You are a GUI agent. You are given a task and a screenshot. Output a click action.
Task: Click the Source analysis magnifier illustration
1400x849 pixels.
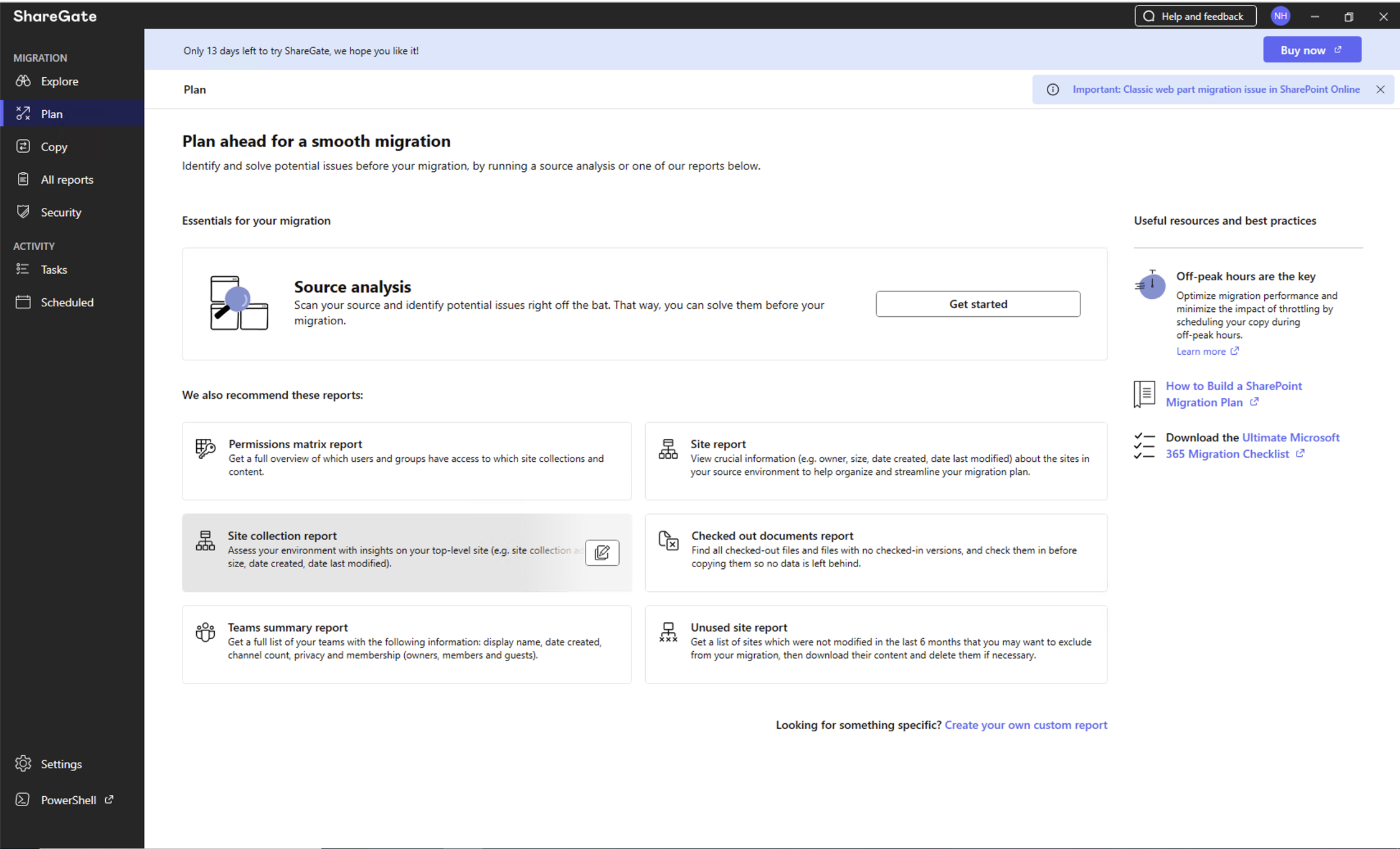point(239,303)
